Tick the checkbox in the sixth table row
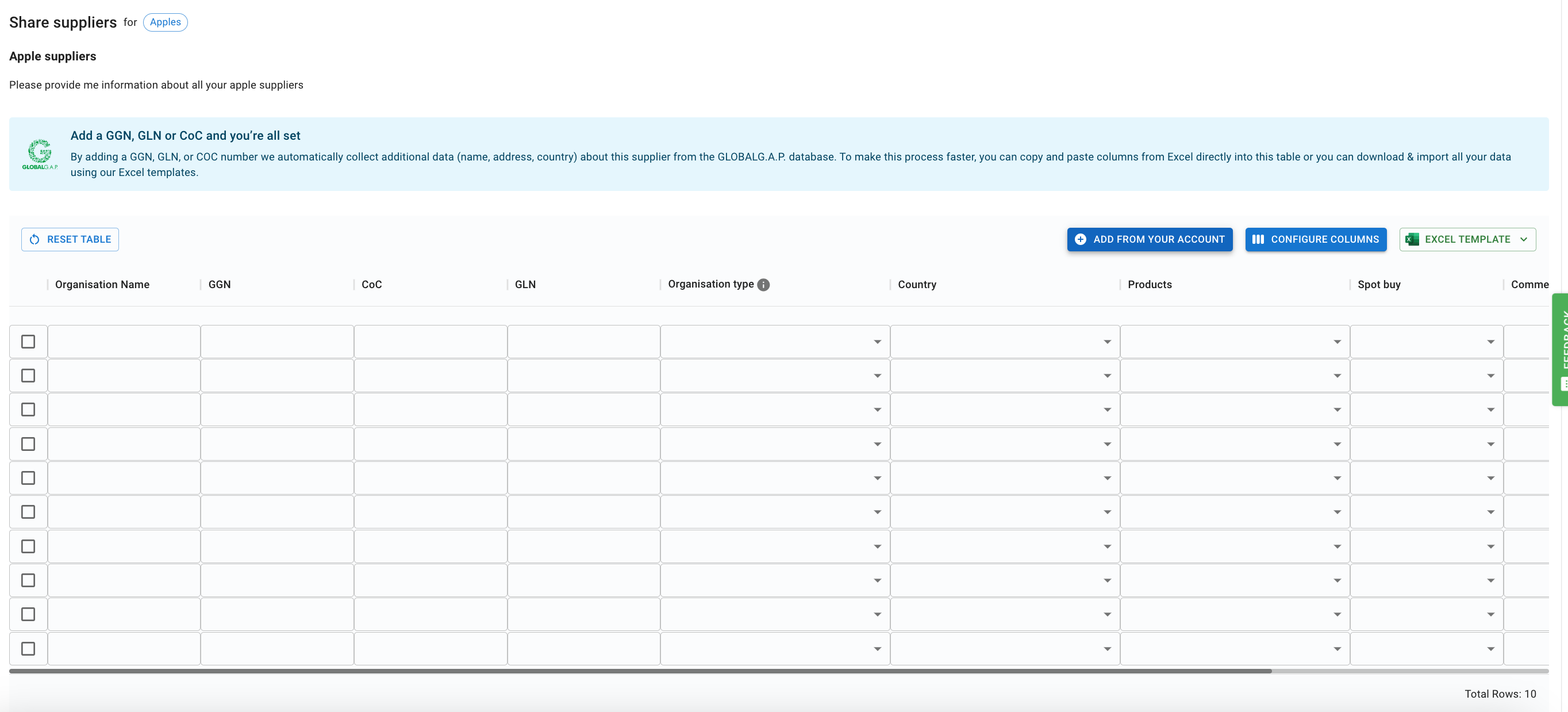 [28, 512]
